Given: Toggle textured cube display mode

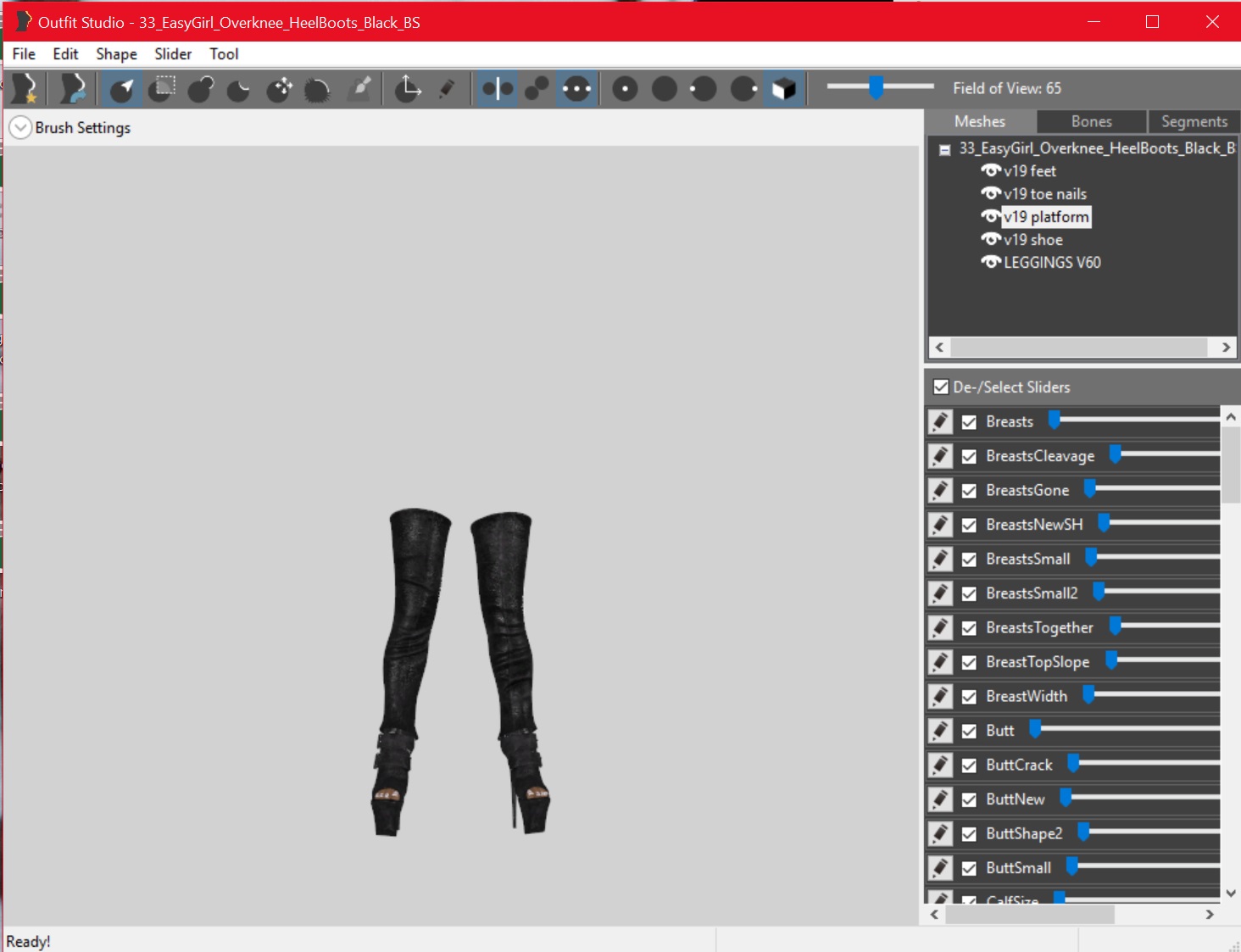Looking at the screenshot, I should 783,88.
